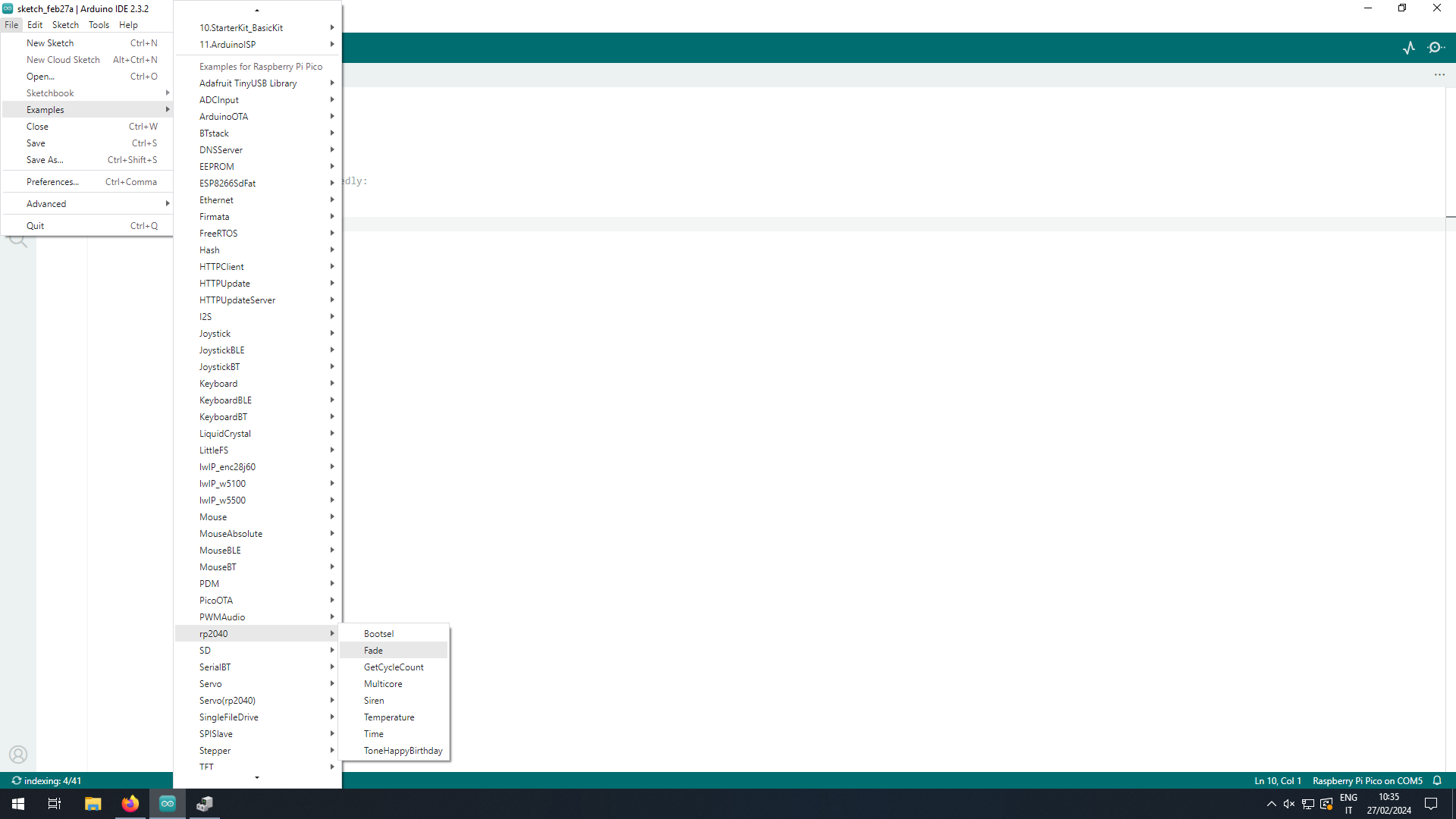Image resolution: width=1456 pixels, height=819 pixels.
Task: Select 10.StarterKit_BasicKit examples entry
Action: (258, 28)
